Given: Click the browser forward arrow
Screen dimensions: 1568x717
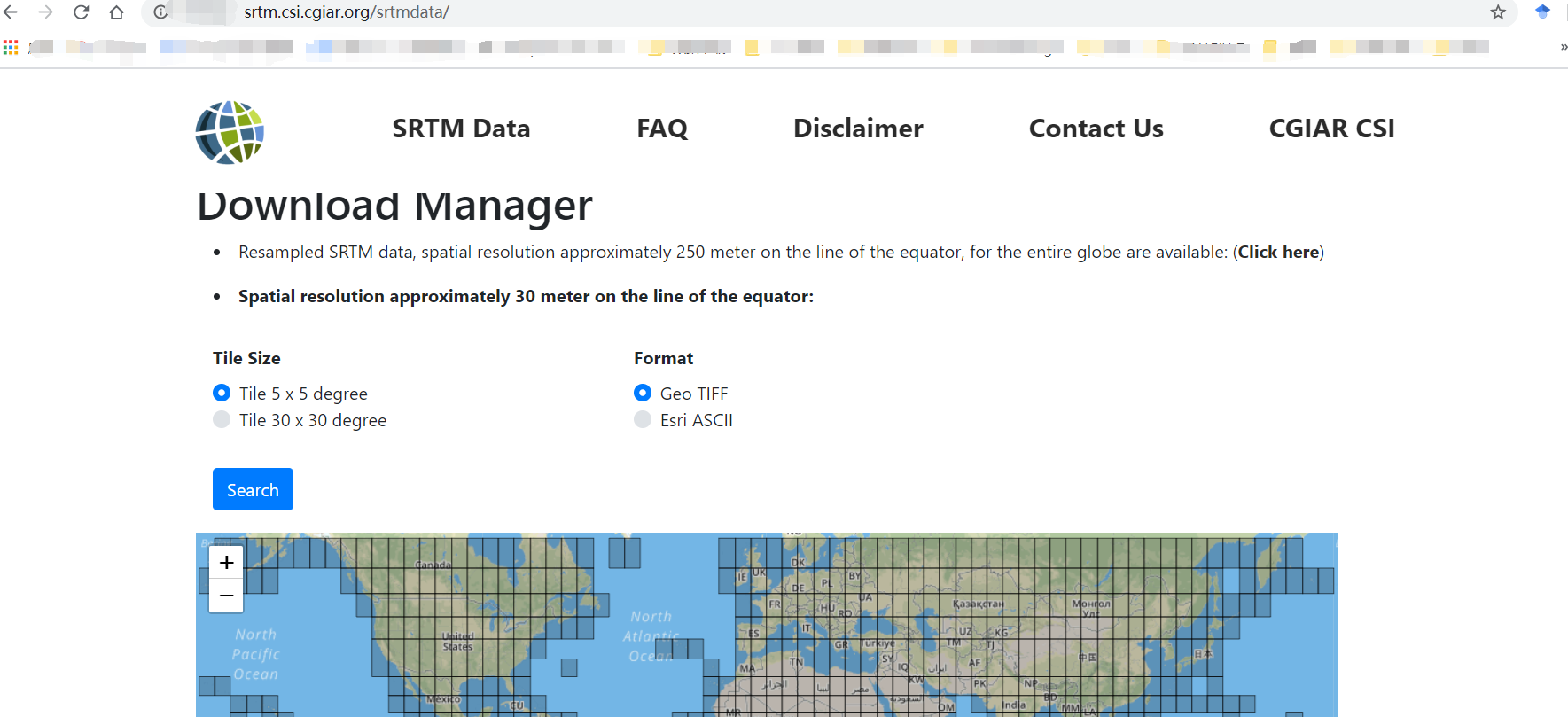Looking at the screenshot, I should click(x=46, y=12).
